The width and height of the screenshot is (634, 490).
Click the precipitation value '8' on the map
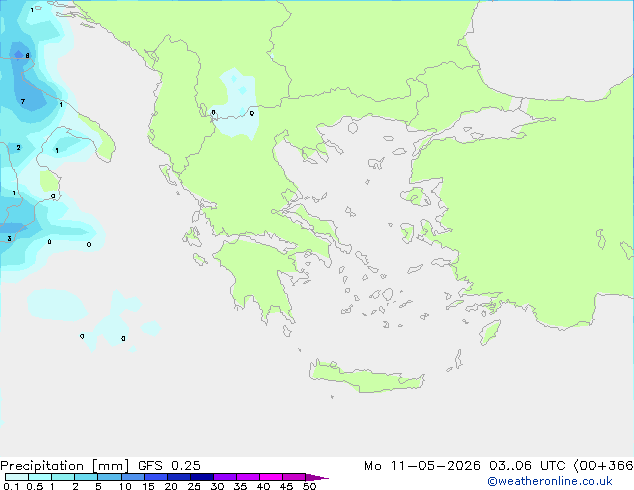point(27,56)
